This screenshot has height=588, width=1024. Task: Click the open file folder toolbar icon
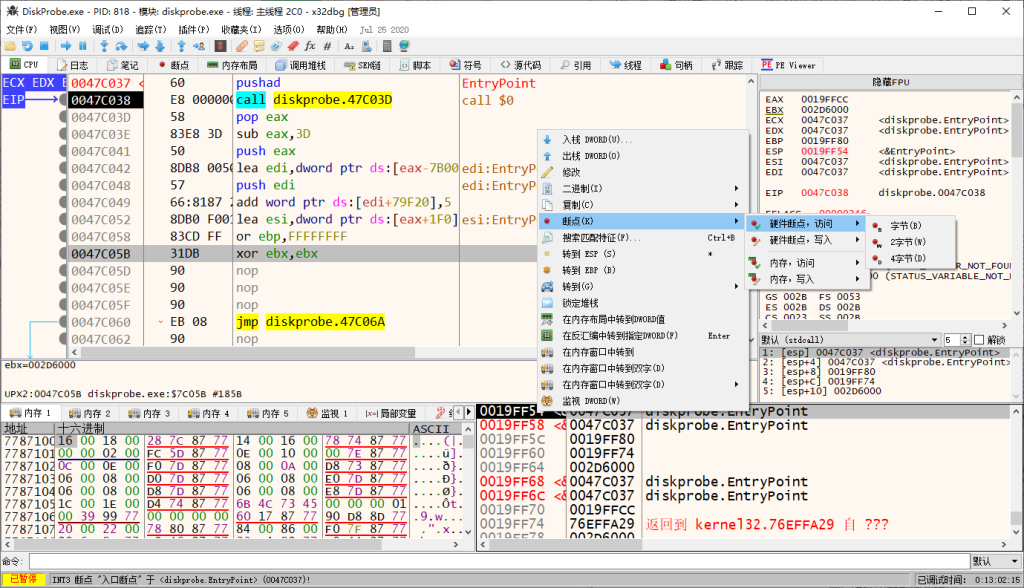pyautogui.click(x=10, y=46)
